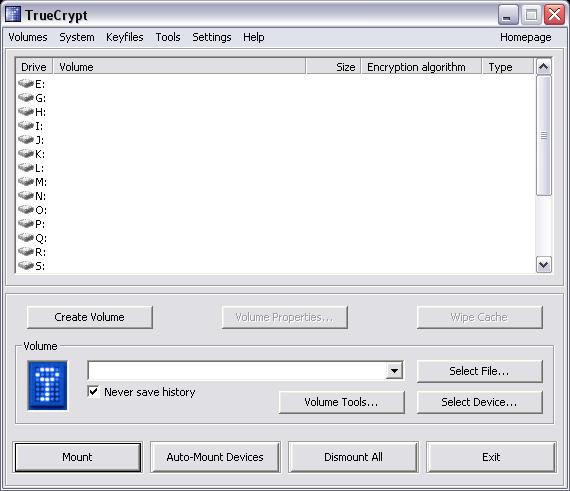Select the N: drive icon

(x=26, y=195)
